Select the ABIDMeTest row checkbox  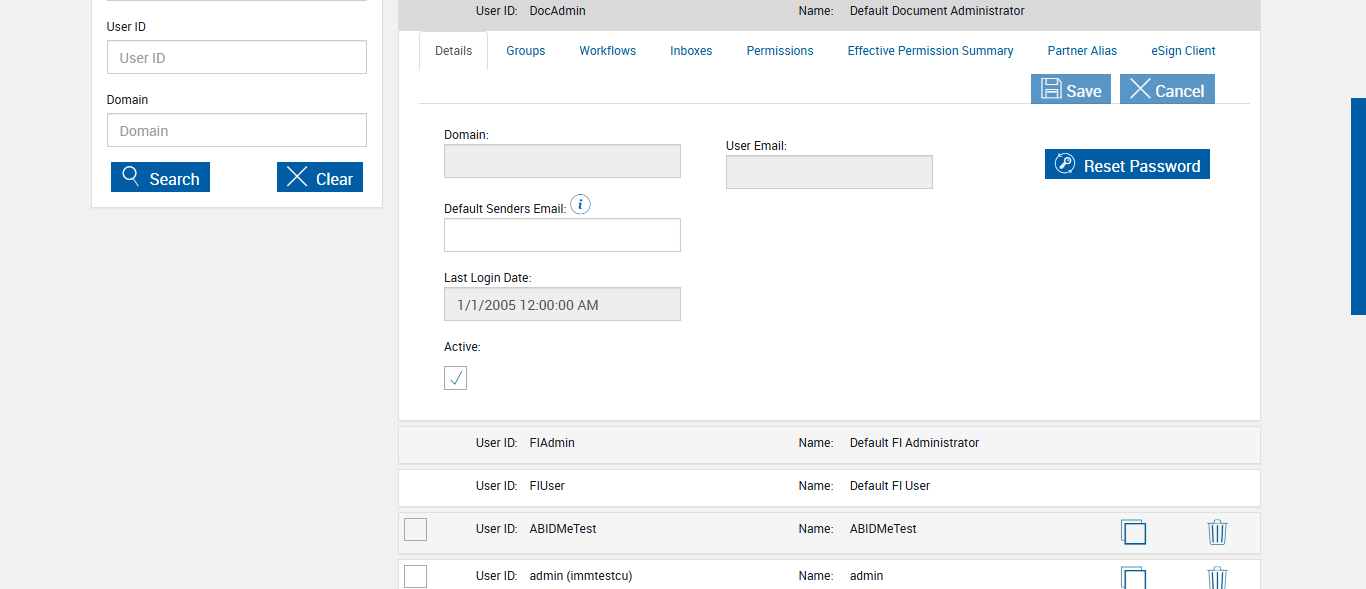[415, 529]
